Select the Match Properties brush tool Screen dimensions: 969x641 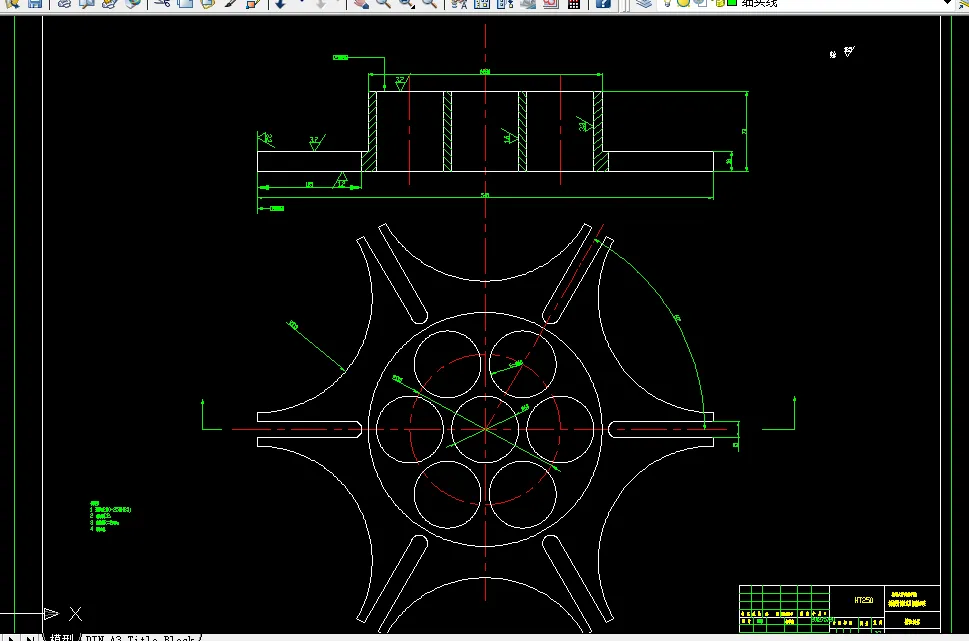click(231, 3)
